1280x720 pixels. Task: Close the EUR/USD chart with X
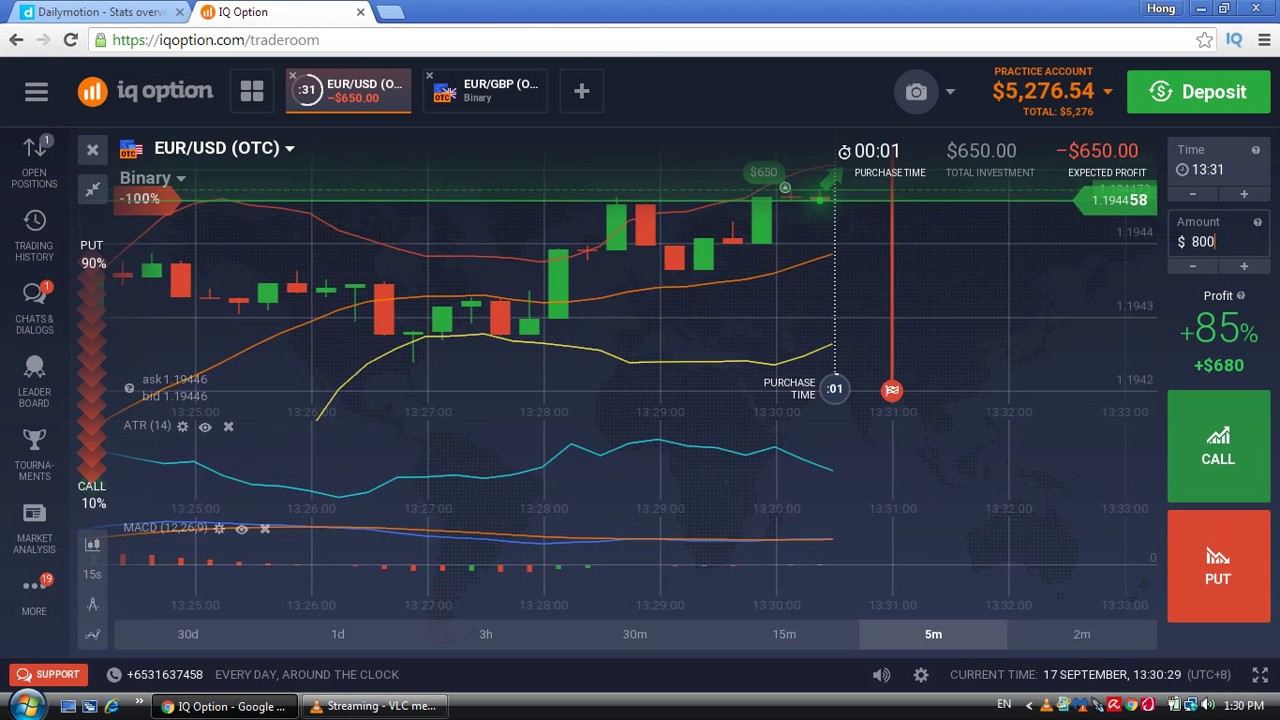(92, 150)
